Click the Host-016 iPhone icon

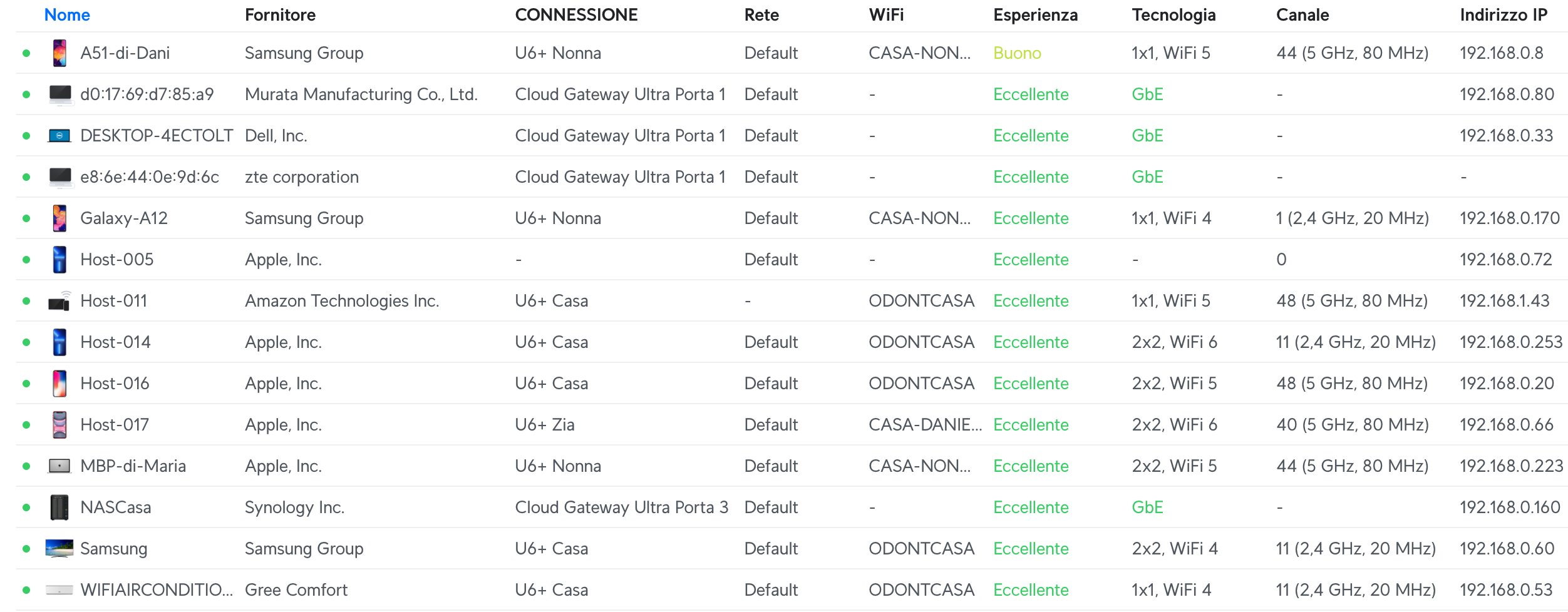pos(59,384)
